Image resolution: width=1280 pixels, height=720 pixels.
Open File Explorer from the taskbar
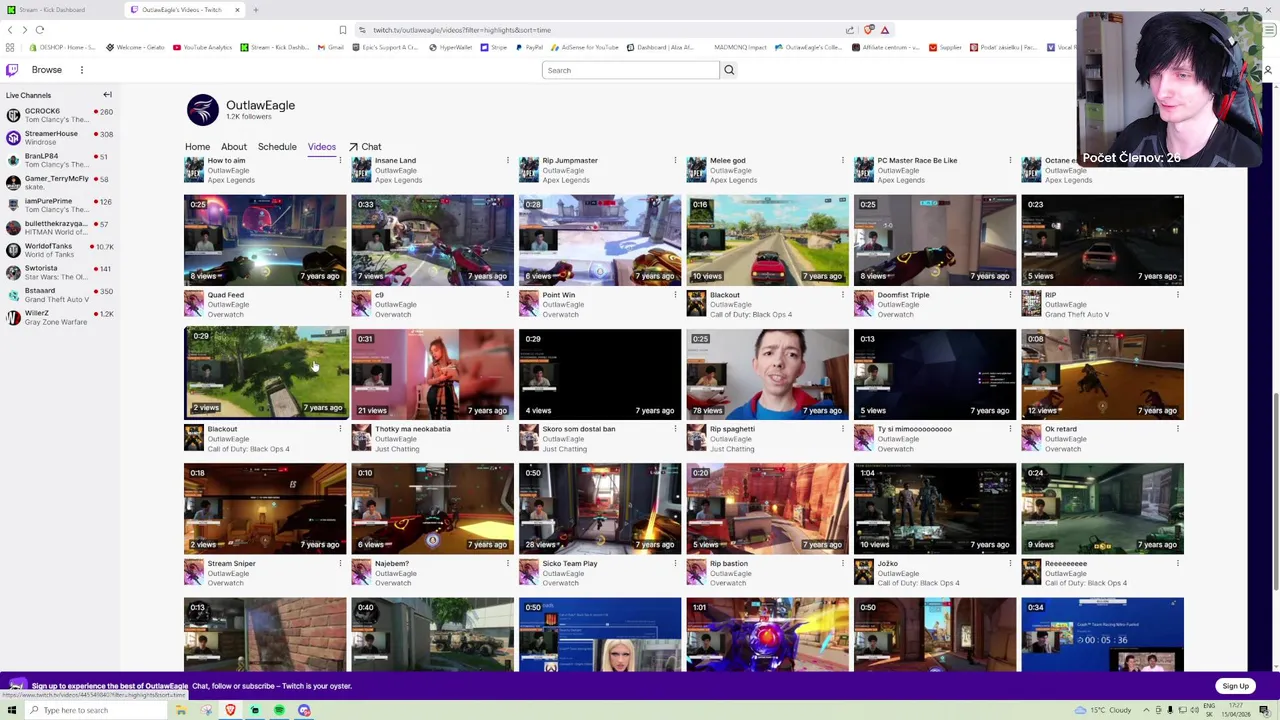coord(181,710)
